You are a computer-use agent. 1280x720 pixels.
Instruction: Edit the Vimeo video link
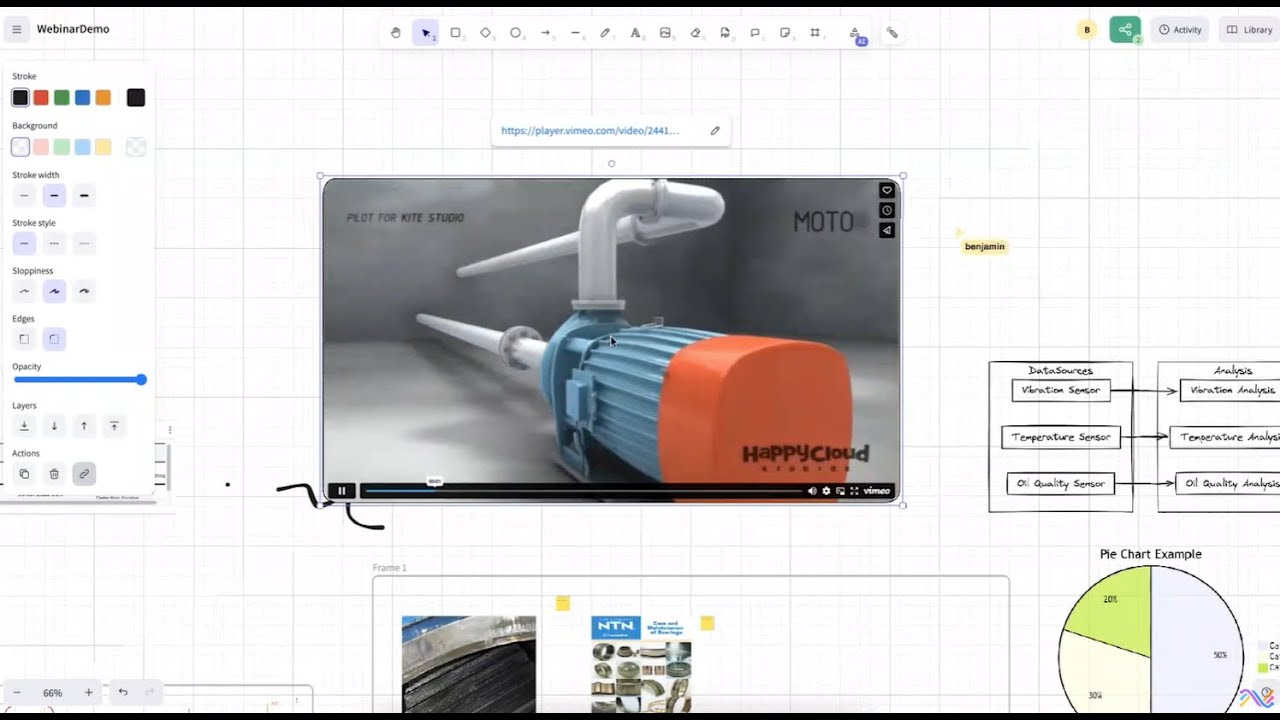tap(714, 130)
